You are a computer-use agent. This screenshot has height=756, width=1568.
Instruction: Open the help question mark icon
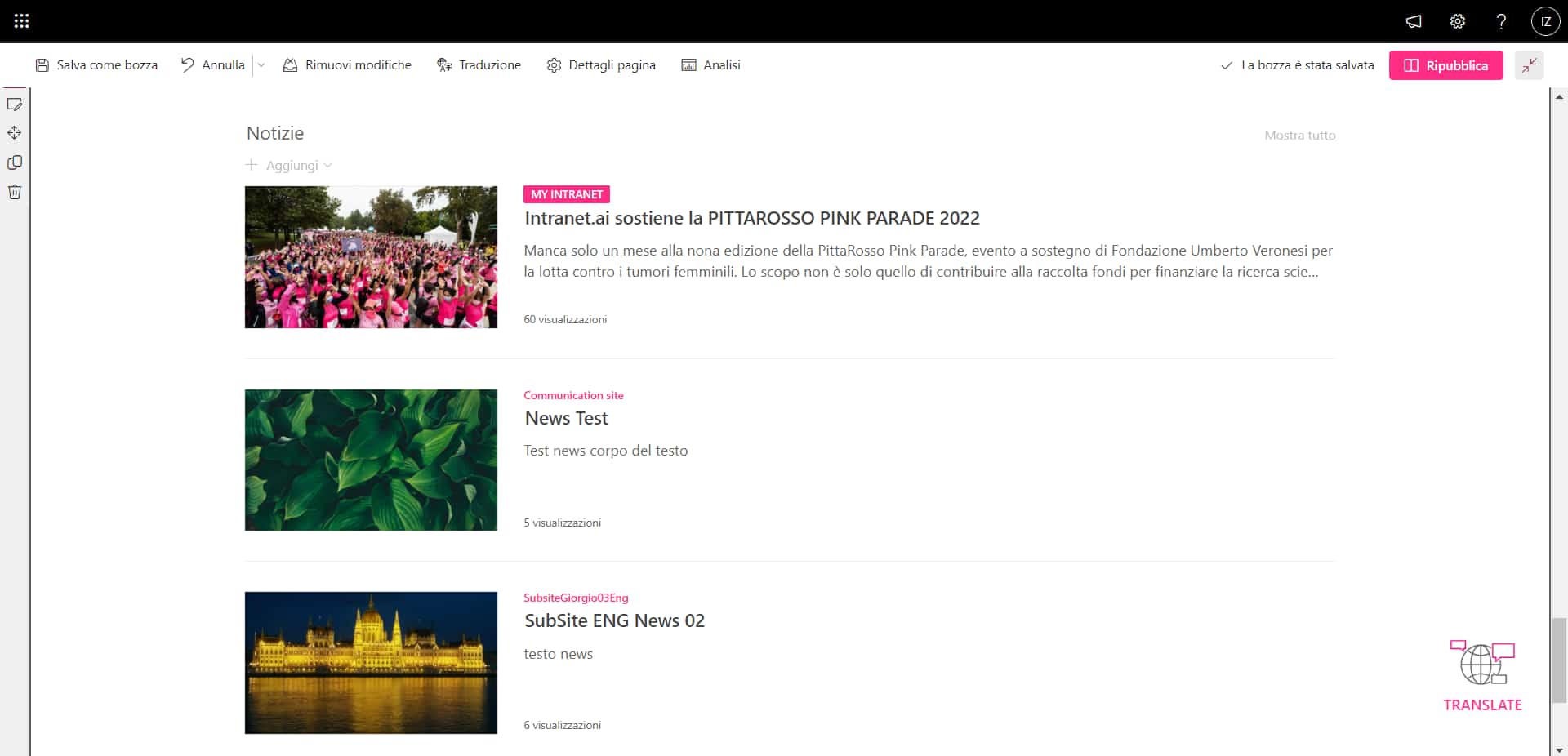tap(1501, 22)
